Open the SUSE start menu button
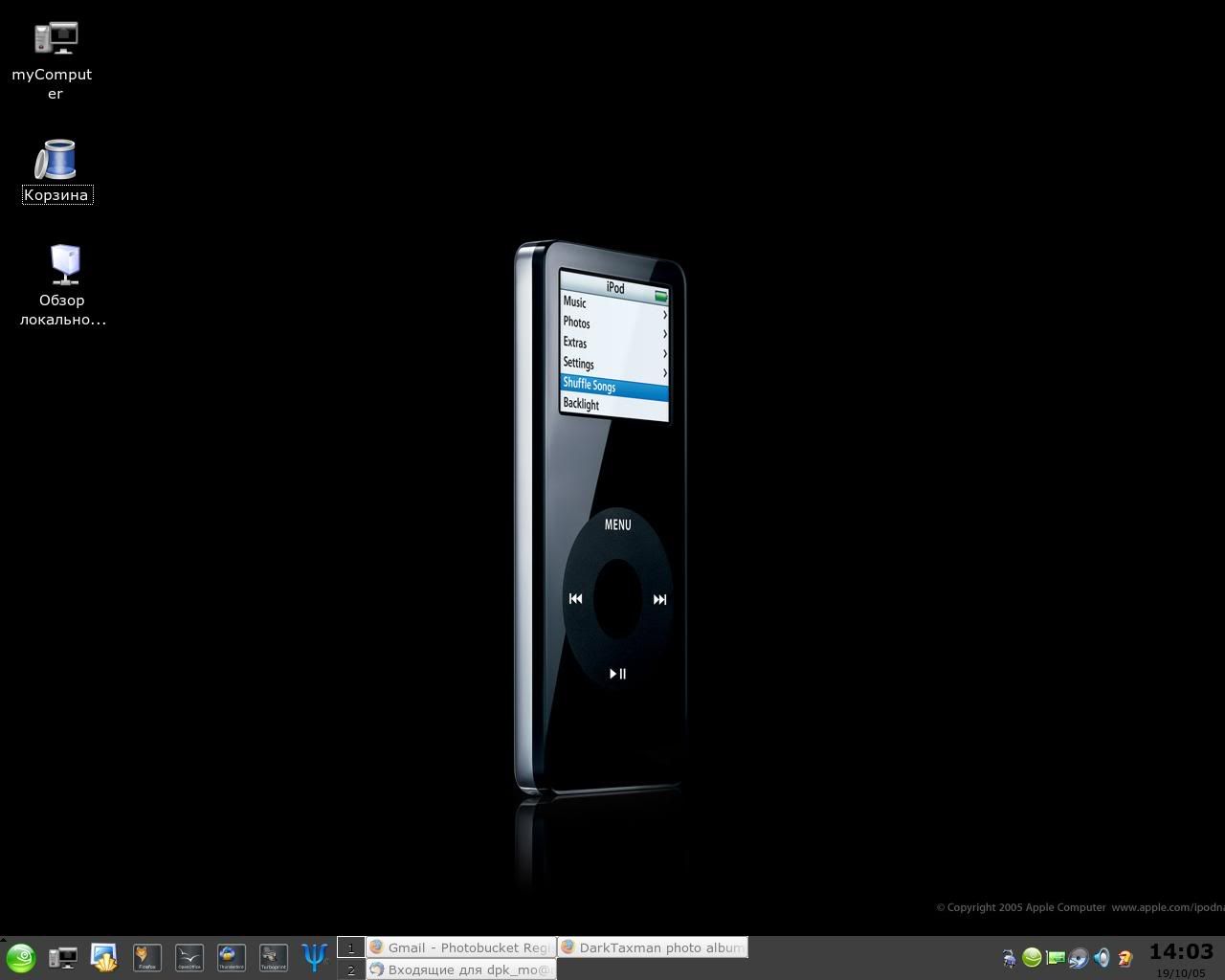 (20, 957)
